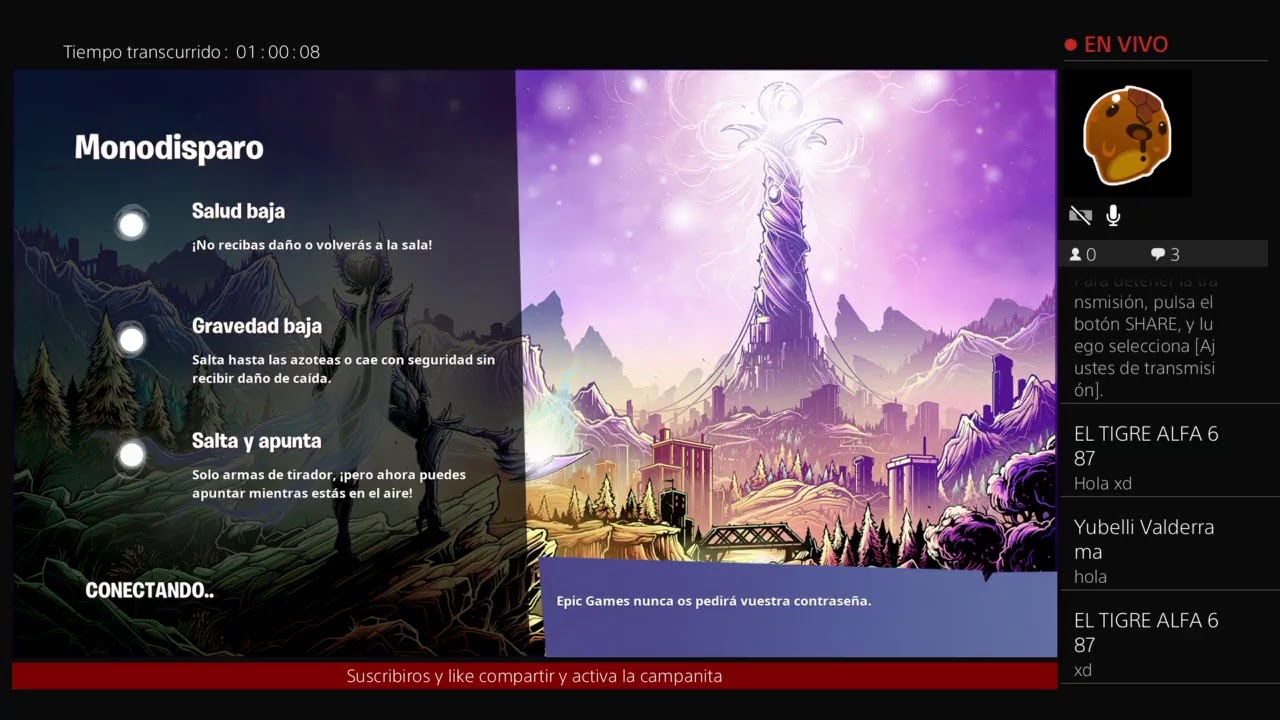The height and width of the screenshot is (720, 1280).
Task: Click the Gravedad baja heading
Action: tap(257, 326)
